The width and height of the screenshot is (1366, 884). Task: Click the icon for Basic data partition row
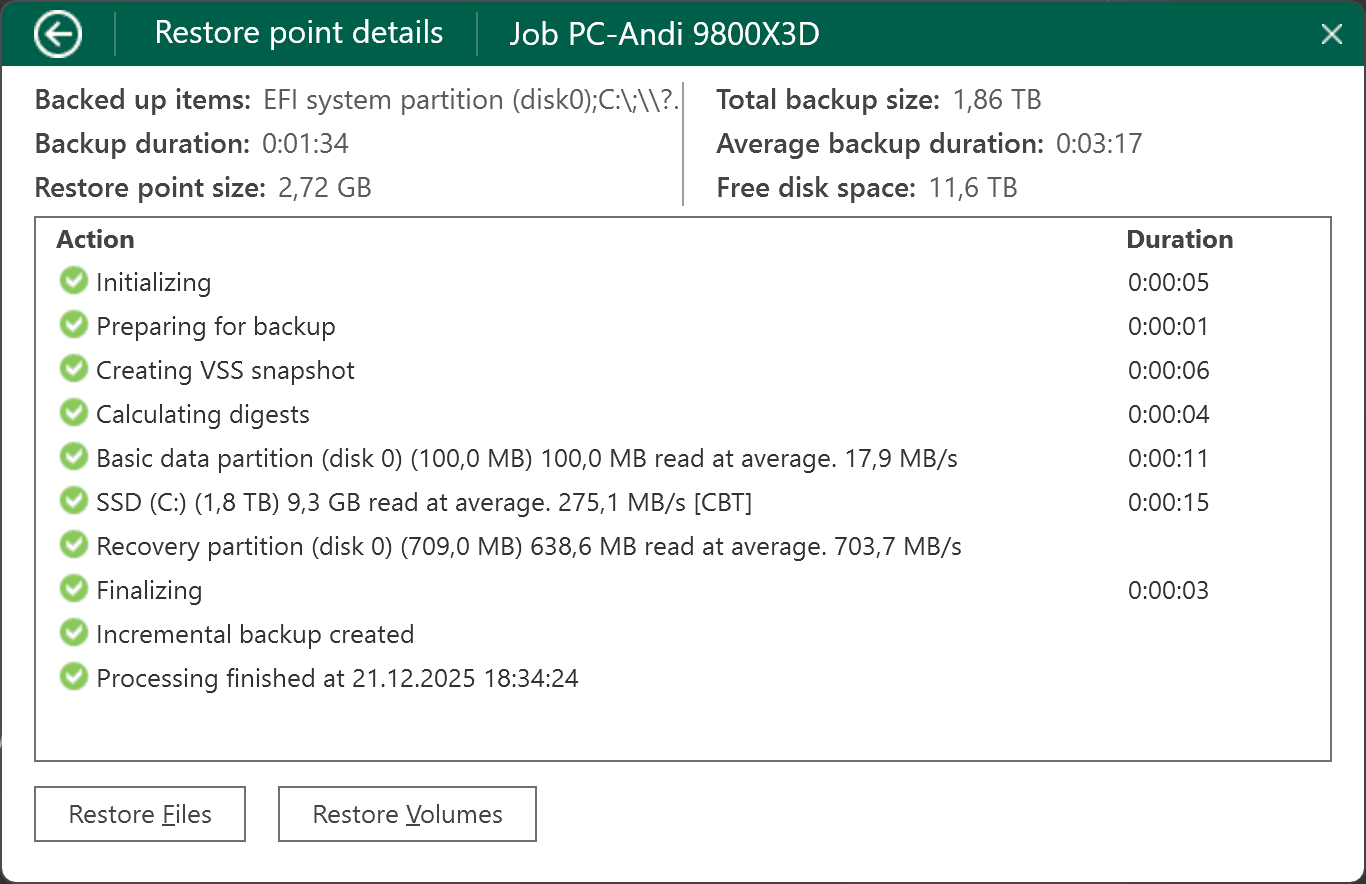point(73,457)
